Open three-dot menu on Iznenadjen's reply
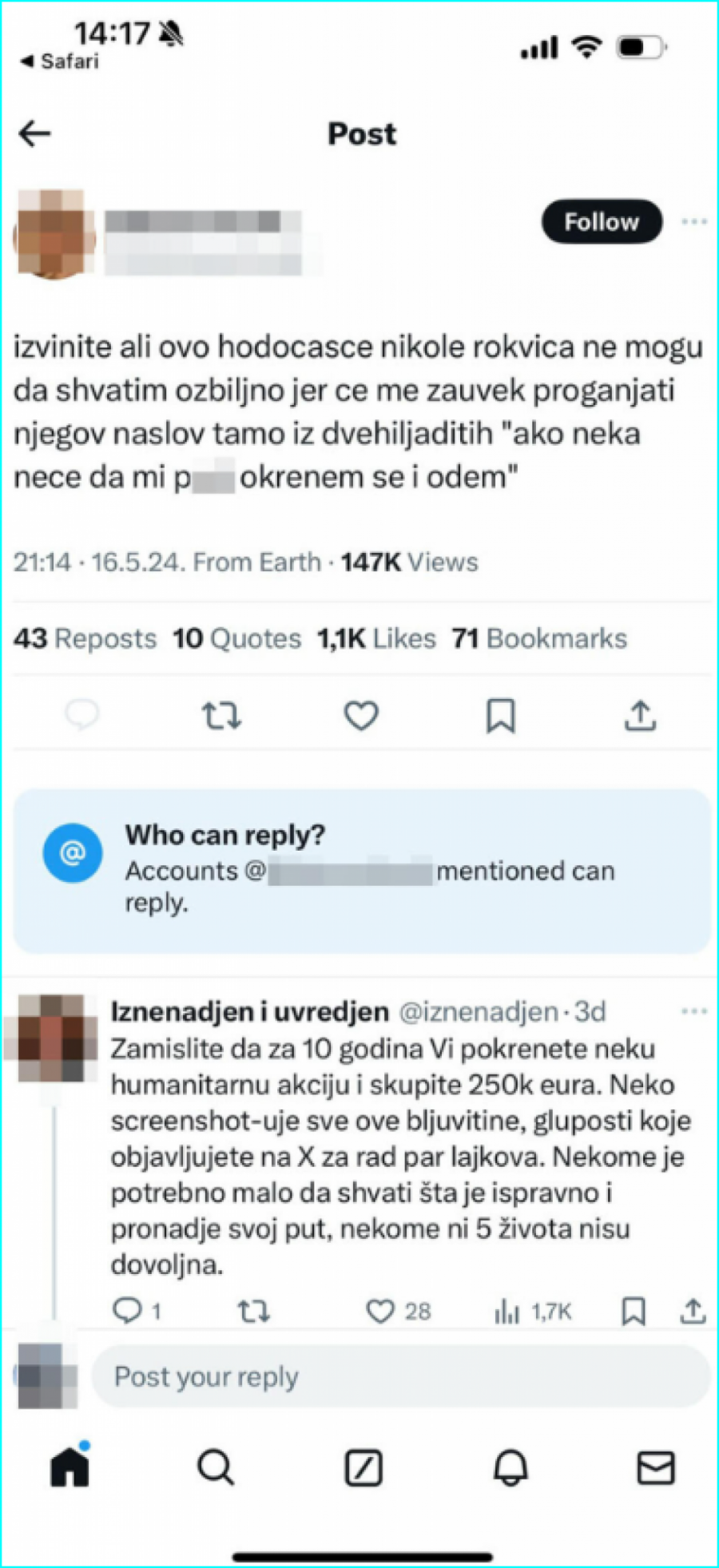 [x=693, y=1011]
